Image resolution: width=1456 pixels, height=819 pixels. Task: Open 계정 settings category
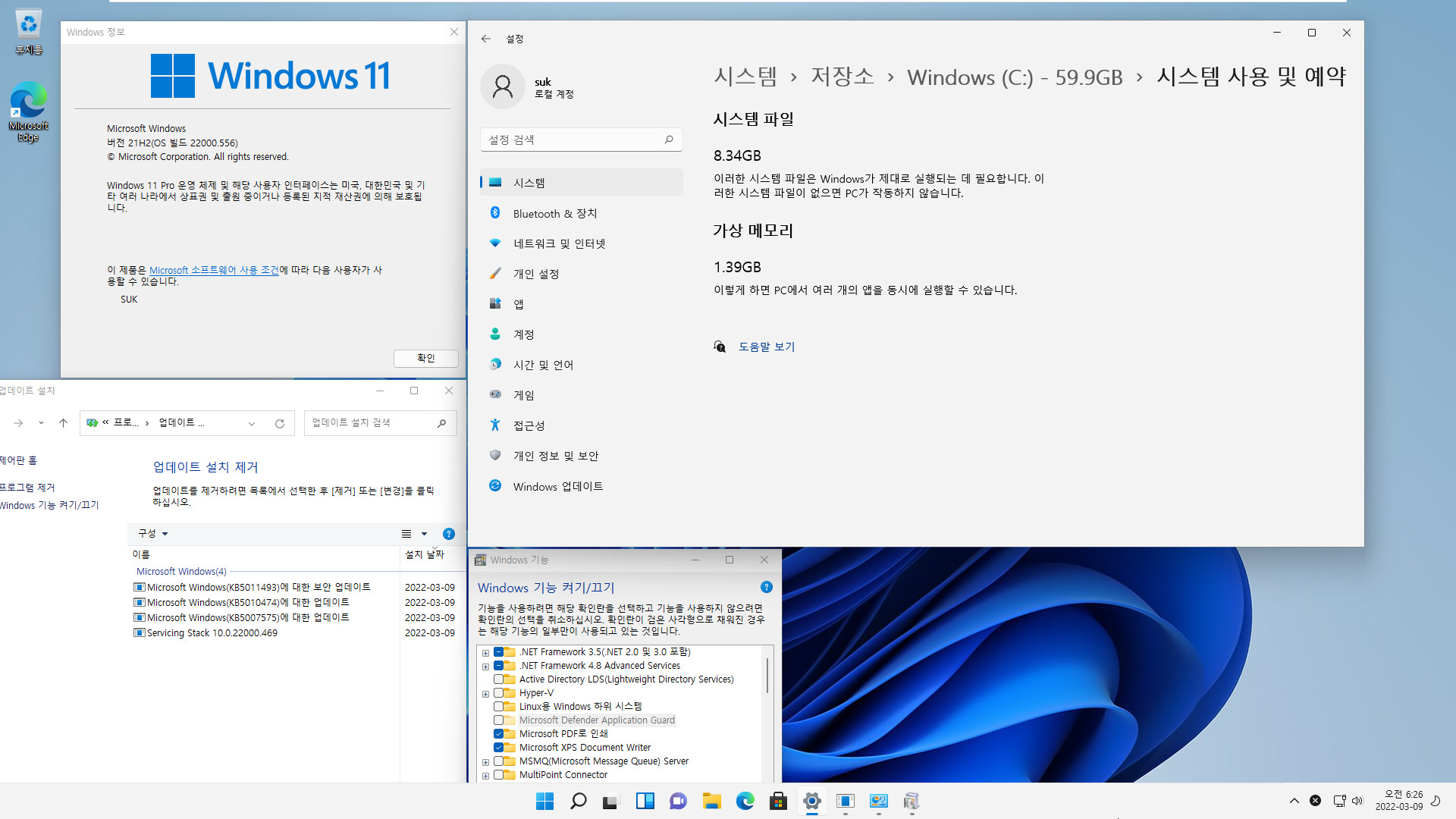pos(581,334)
